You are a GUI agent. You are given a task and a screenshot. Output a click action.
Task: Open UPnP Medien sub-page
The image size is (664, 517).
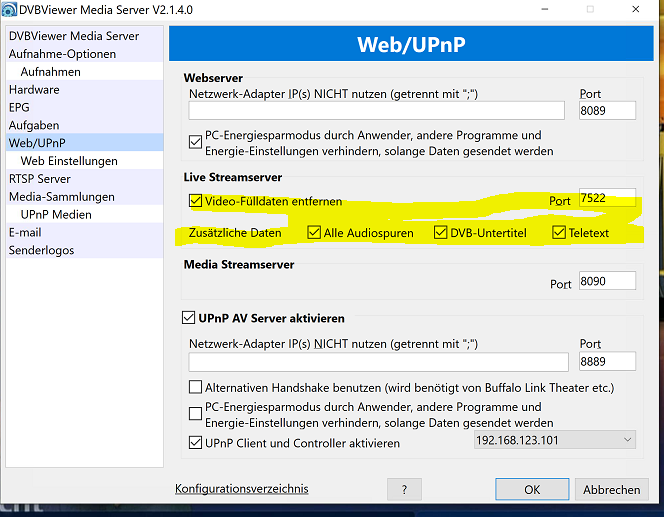click(x=85, y=214)
